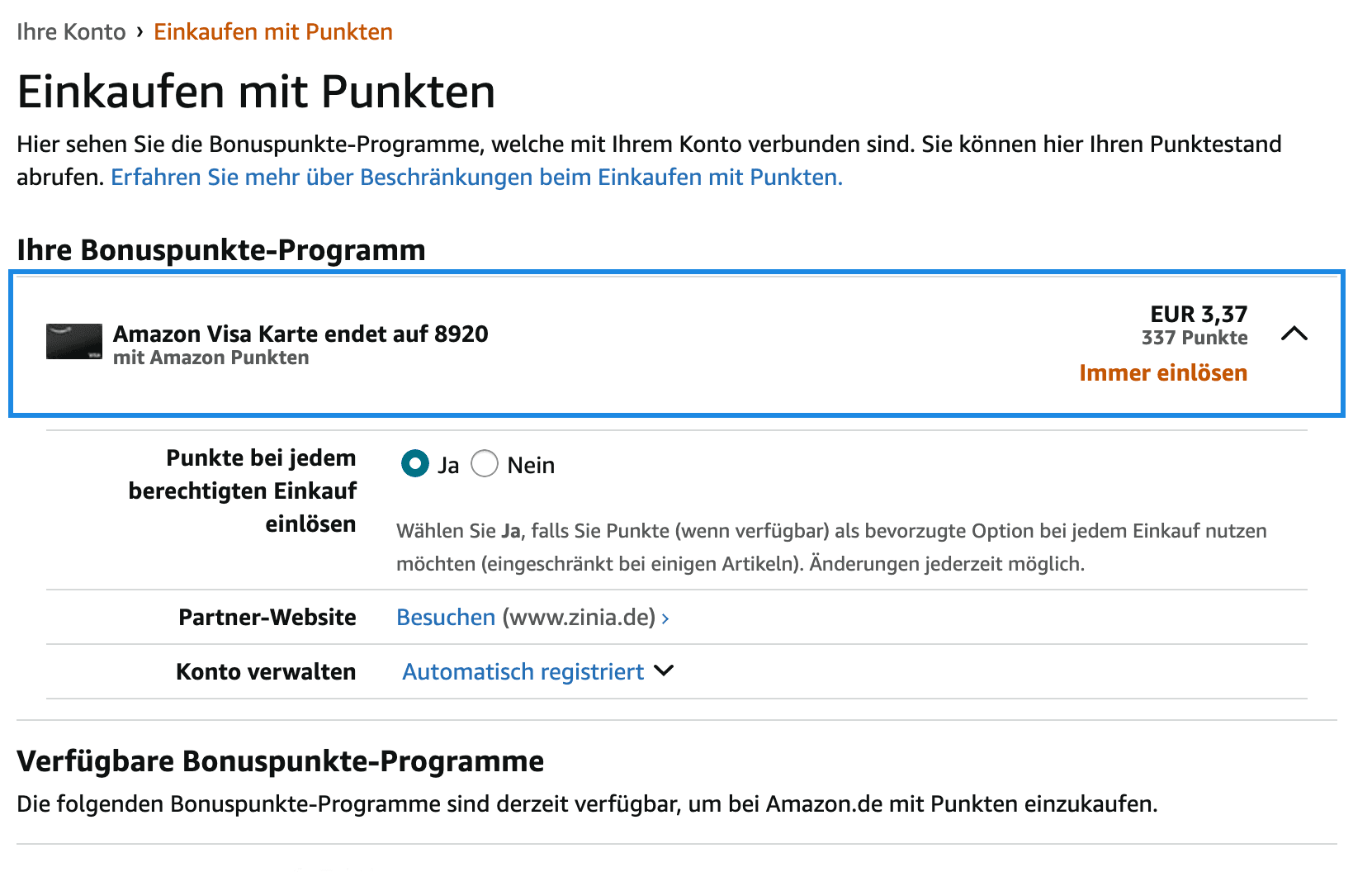
Task: Click the breadcrumb separator arrow
Action: [140, 32]
